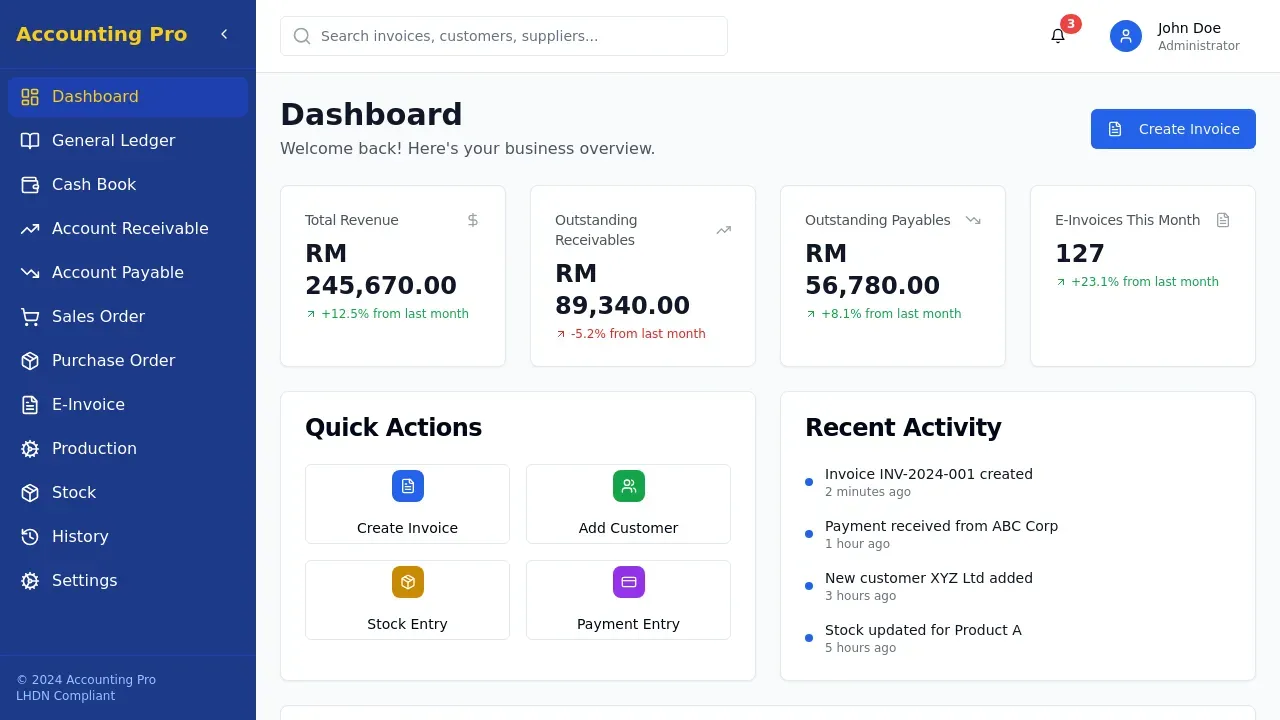Select the Add Customer quick action icon
The height and width of the screenshot is (720, 1280).
click(628, 486)
